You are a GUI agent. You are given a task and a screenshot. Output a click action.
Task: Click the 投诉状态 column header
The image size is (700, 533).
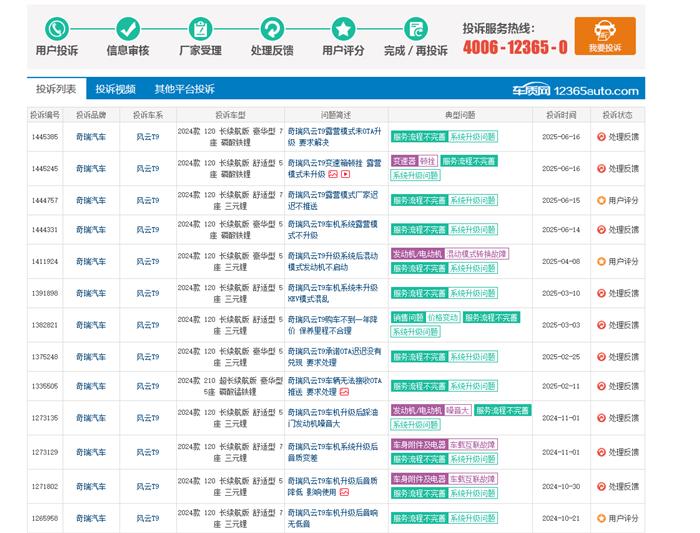[x=617, y=115]
